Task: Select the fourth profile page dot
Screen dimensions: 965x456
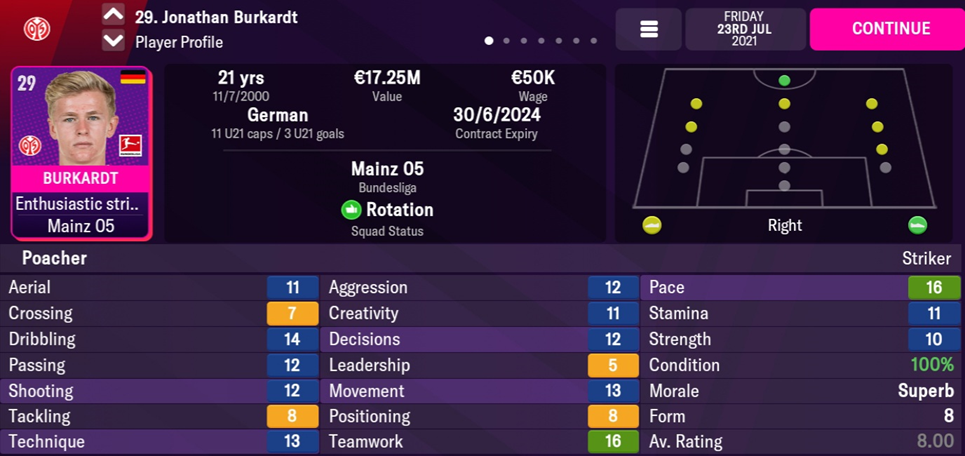Action: click(541, 41)
